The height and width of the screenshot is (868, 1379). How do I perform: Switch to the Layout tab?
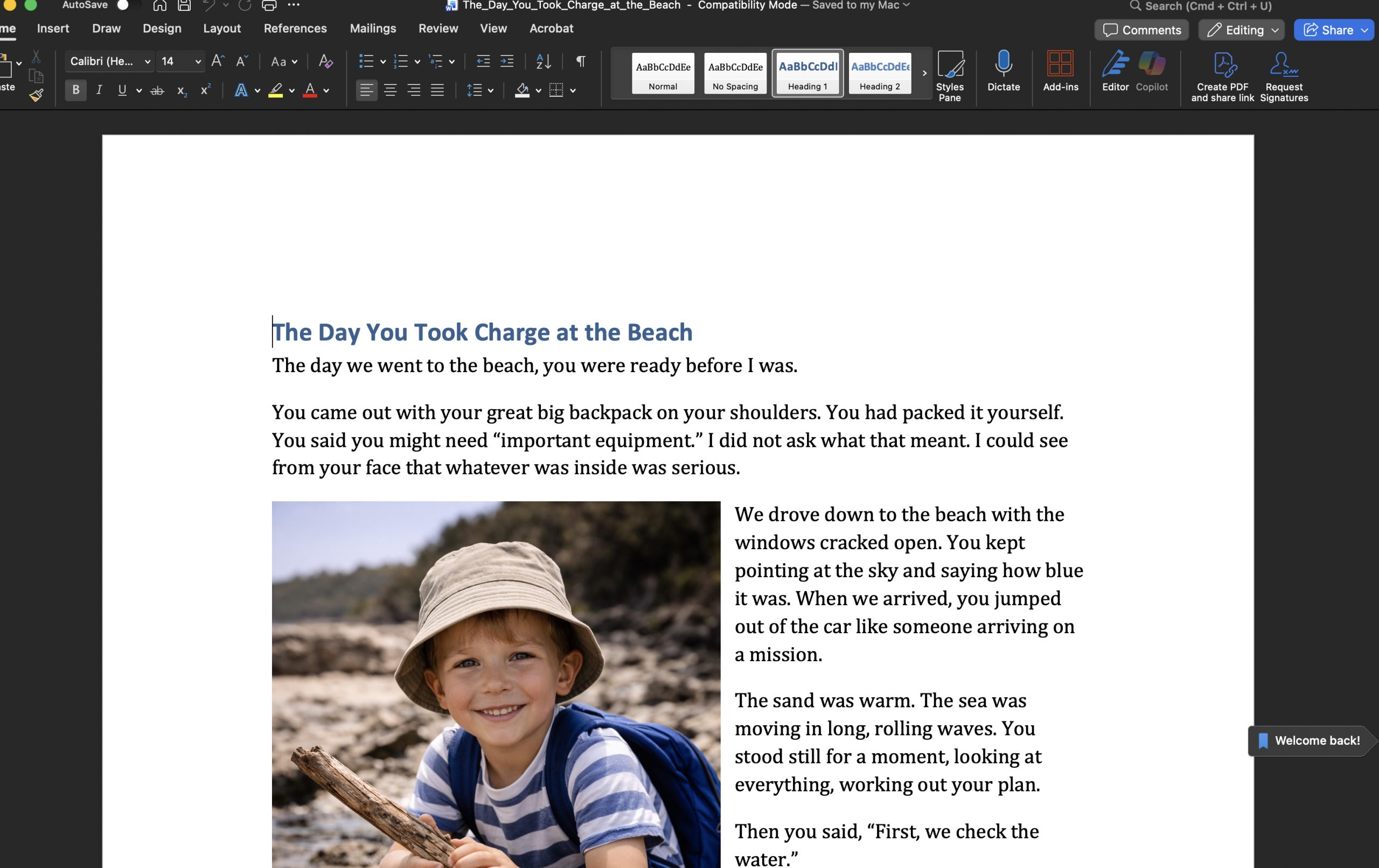(x=221, y=28)
